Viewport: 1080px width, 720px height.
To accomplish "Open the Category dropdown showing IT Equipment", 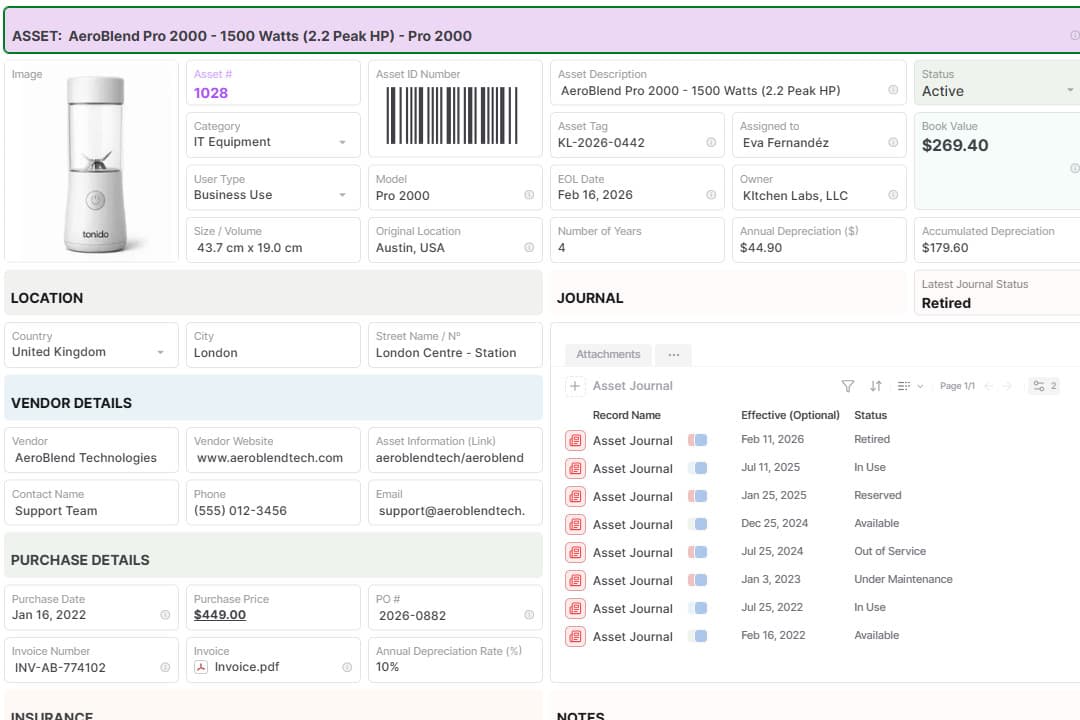I will tap(342, 143).
